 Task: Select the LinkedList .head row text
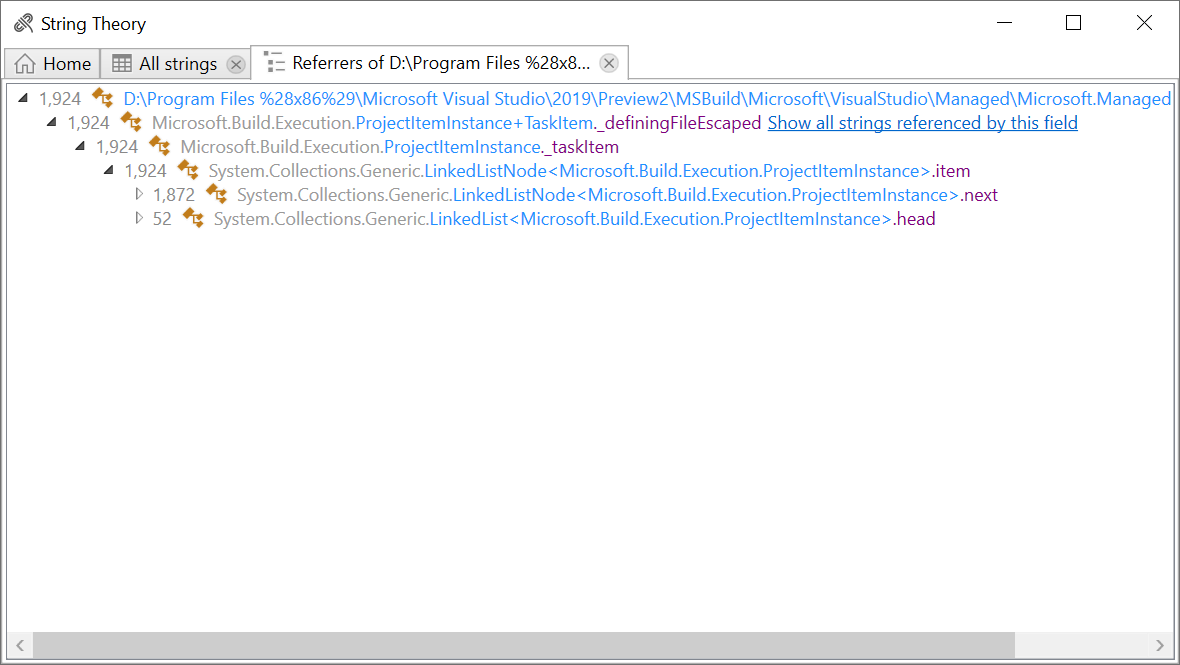click(574, 219)
